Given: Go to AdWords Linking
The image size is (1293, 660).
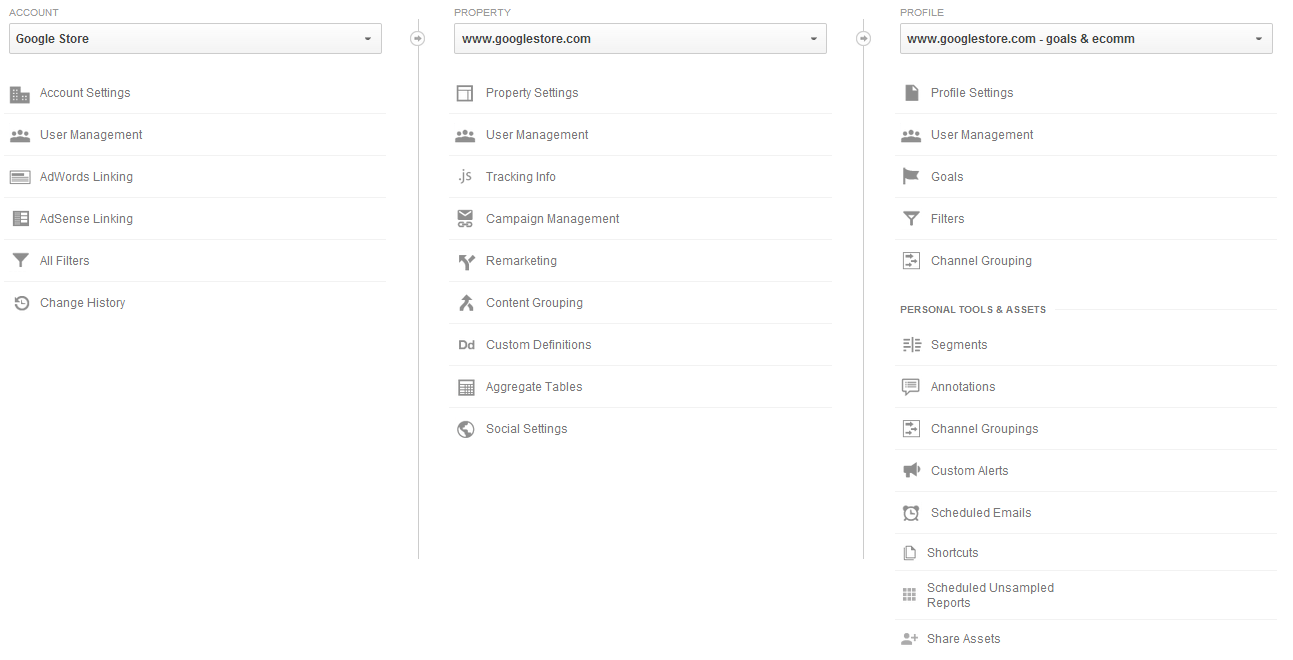Looking at the screenshot, I should [x=86, y=177].
